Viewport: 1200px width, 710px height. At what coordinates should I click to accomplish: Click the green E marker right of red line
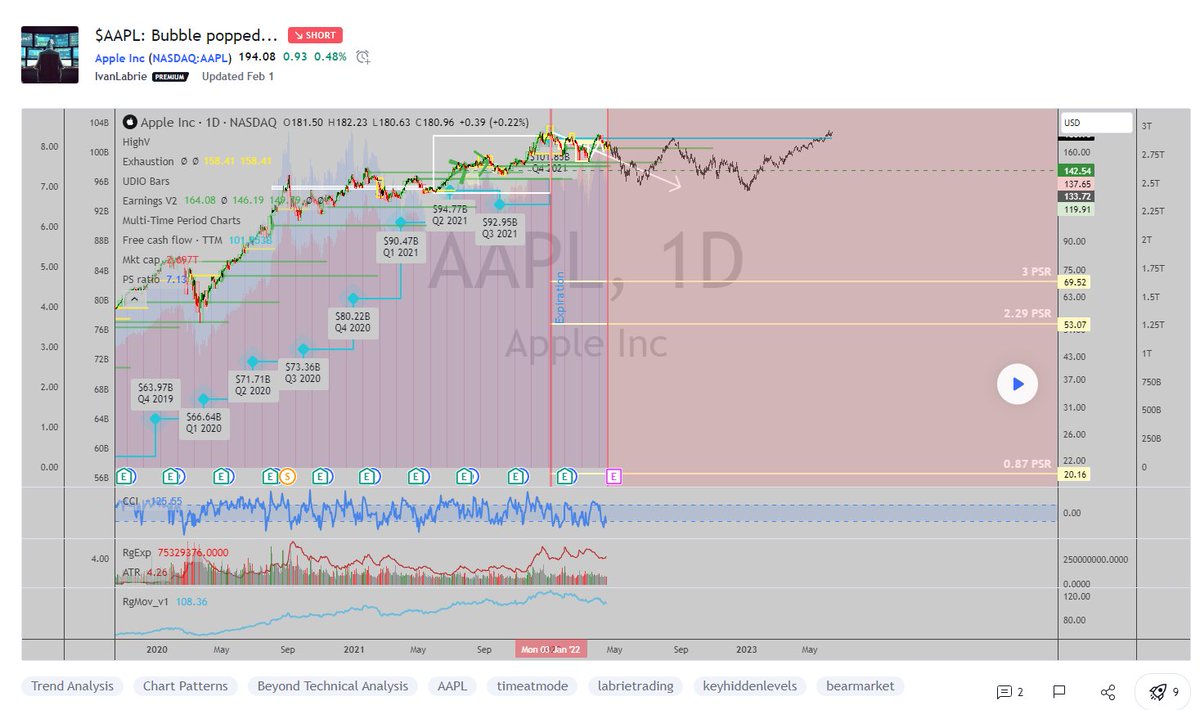coord(565,476)
